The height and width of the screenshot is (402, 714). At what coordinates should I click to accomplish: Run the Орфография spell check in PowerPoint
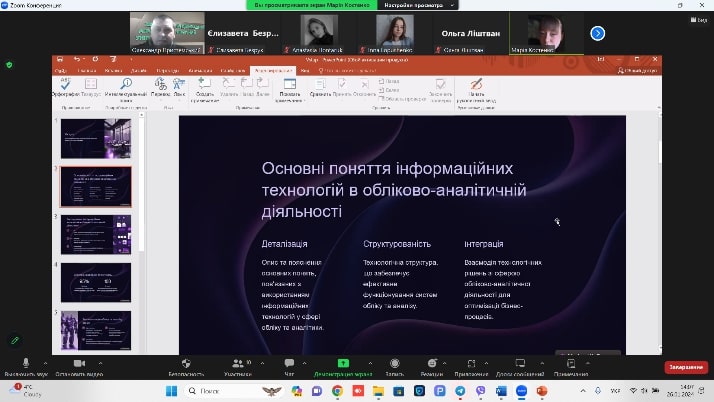(66, 87)
